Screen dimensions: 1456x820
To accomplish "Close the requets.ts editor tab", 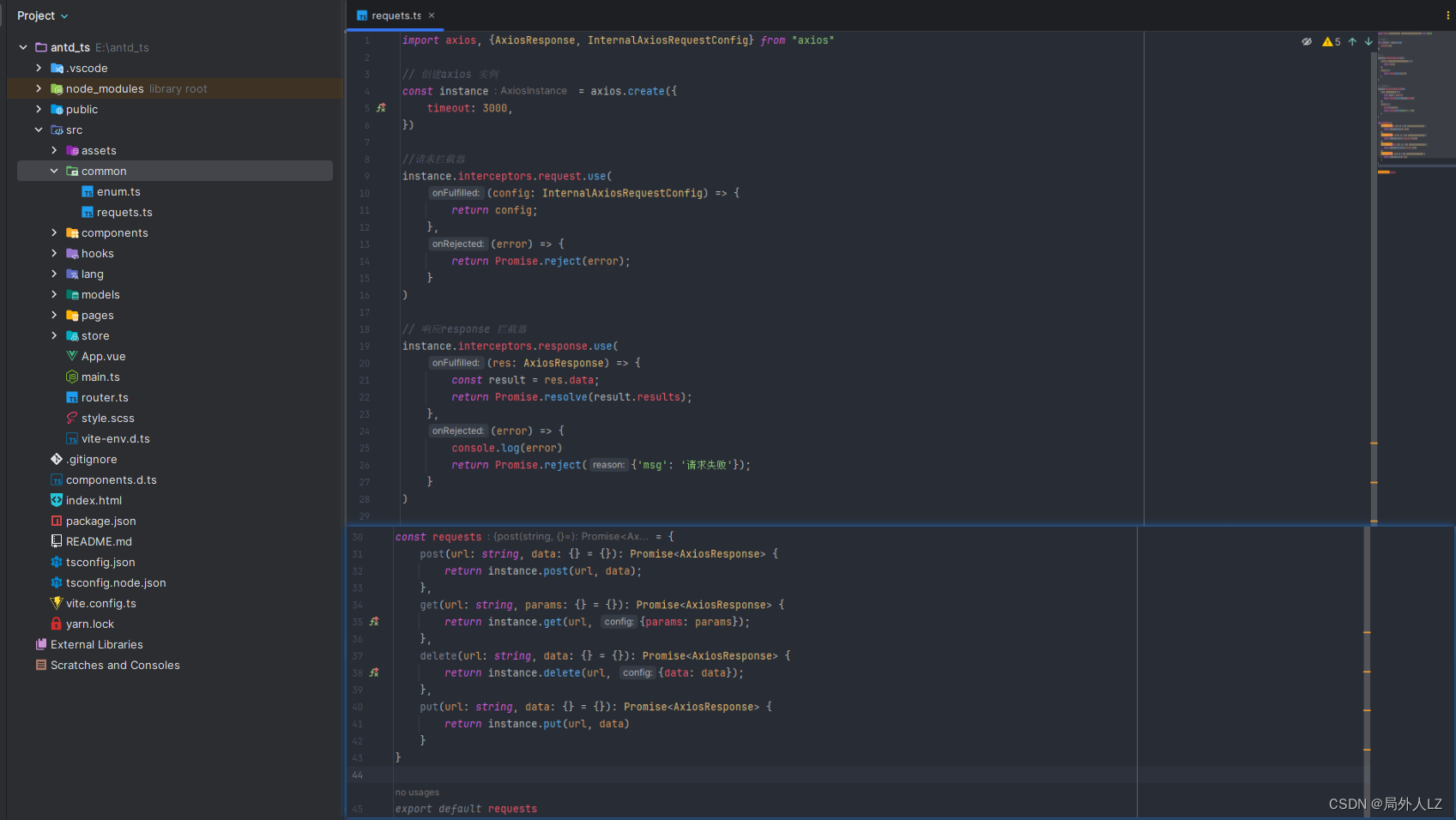I will click(x=432, y=15).
